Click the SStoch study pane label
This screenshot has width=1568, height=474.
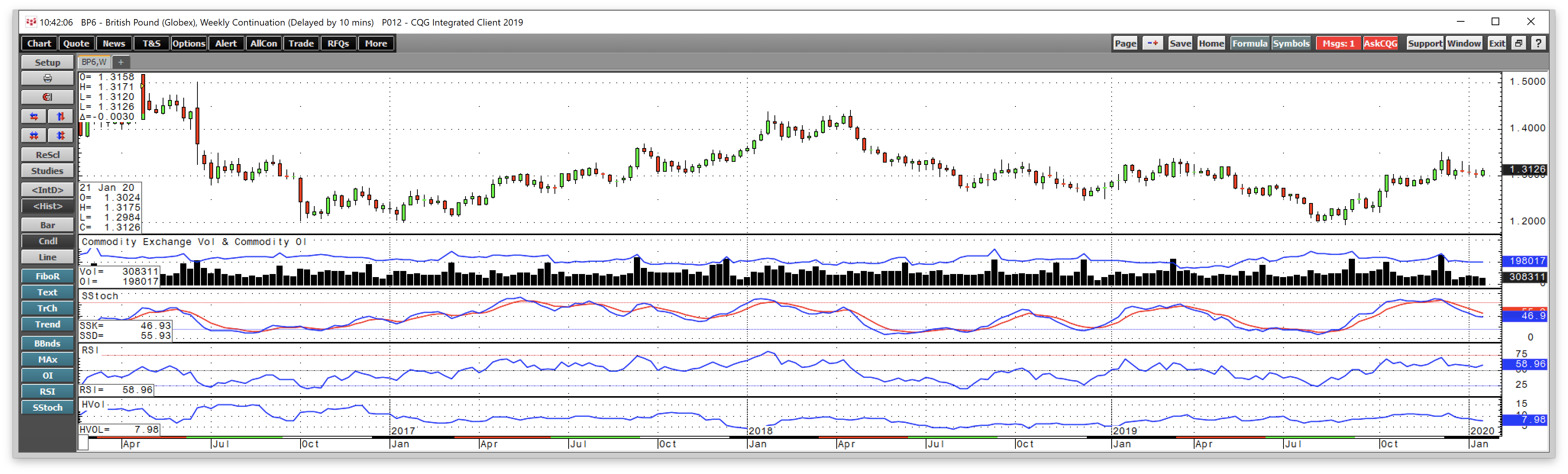tap(100, 296)
